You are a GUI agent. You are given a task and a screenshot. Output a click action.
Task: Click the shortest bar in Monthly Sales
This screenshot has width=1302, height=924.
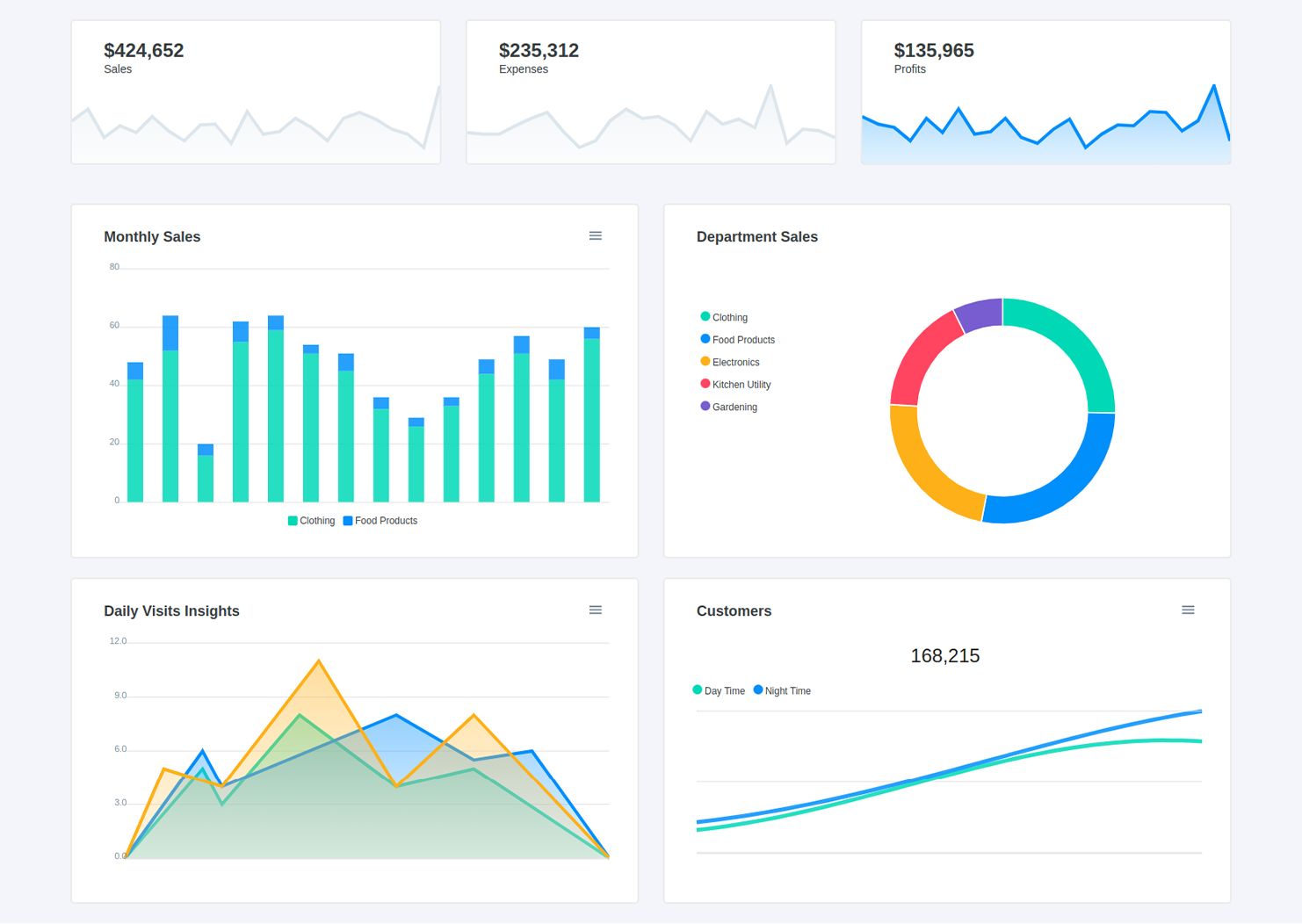(206, 473)
